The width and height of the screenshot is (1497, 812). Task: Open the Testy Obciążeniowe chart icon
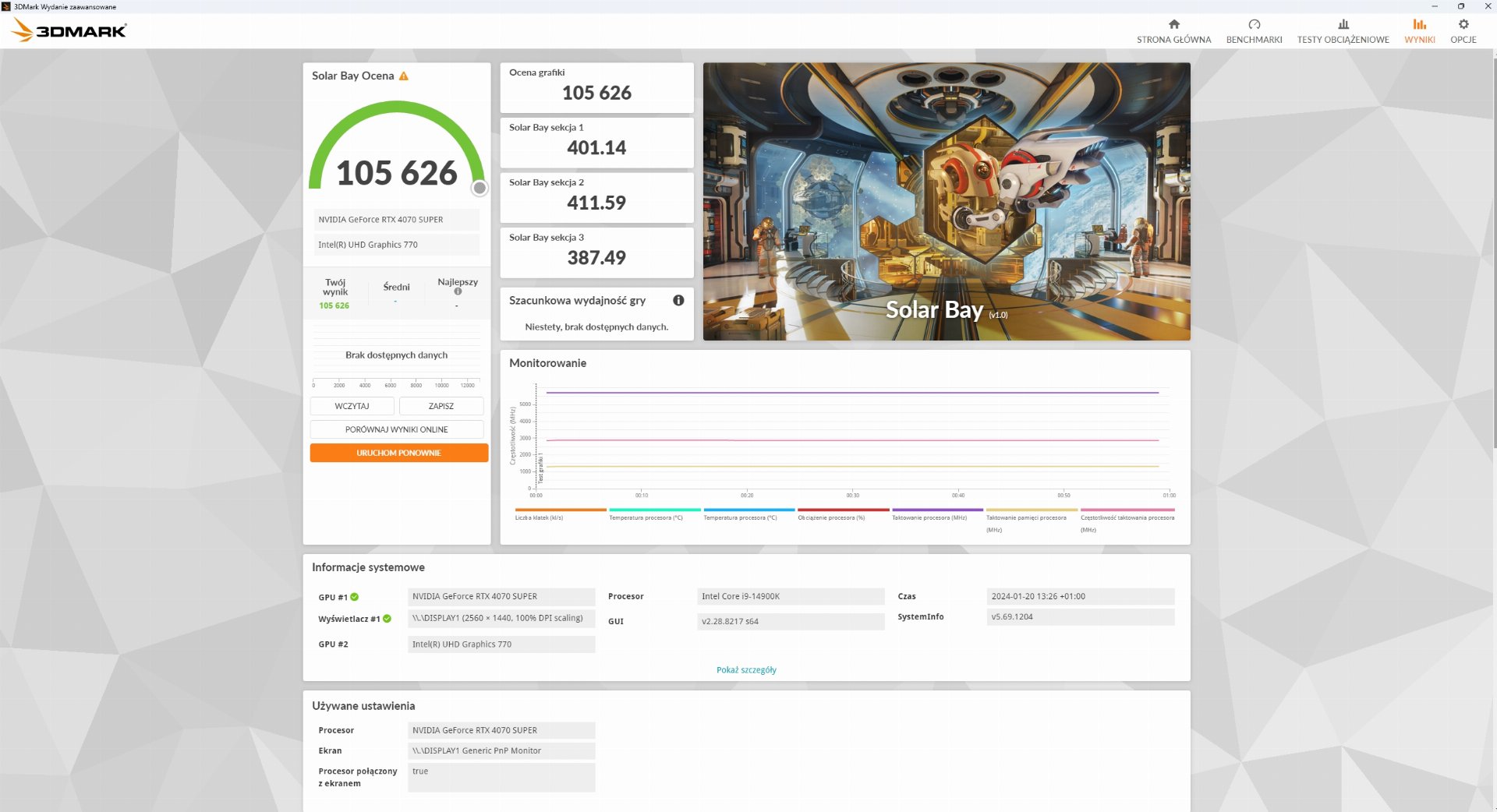pyautogui.click(x=1343, y=24)
